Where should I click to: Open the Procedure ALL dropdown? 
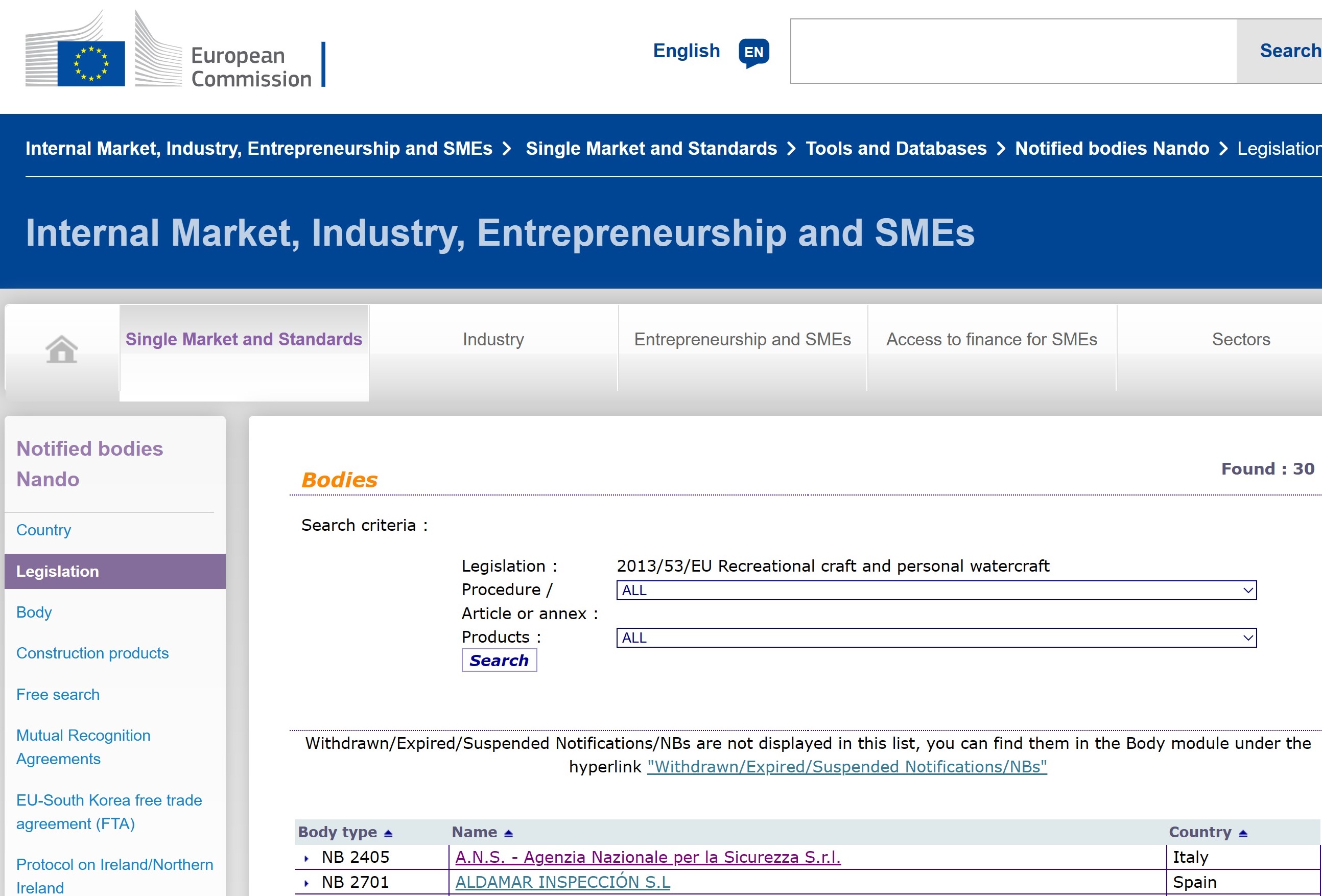936,591
